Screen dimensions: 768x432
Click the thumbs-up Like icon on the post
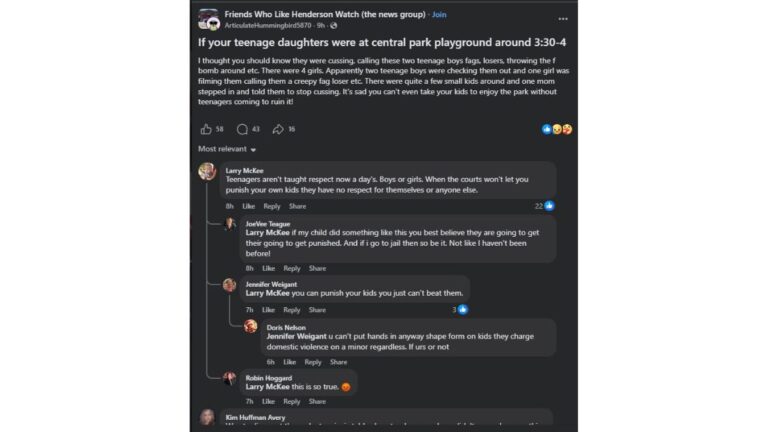tap(206, 129)
